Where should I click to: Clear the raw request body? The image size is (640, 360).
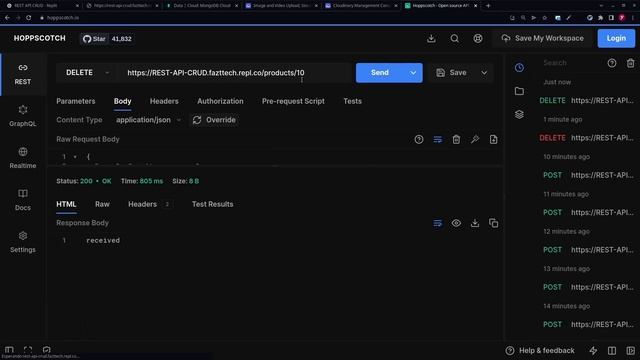(456, 140)
